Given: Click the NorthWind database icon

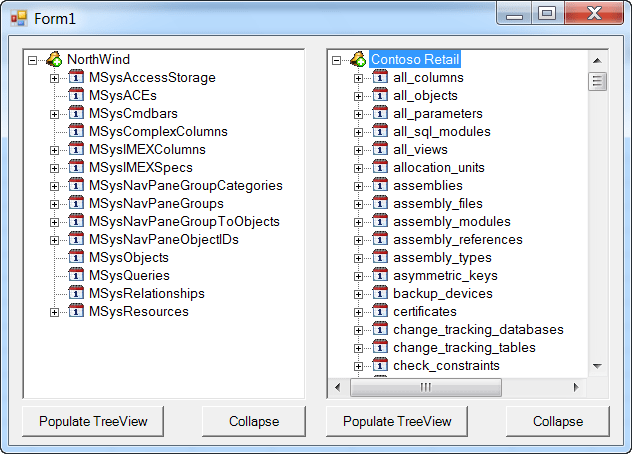Looking at the screenshot, I should pyautogui.click(x=54, y=59).
